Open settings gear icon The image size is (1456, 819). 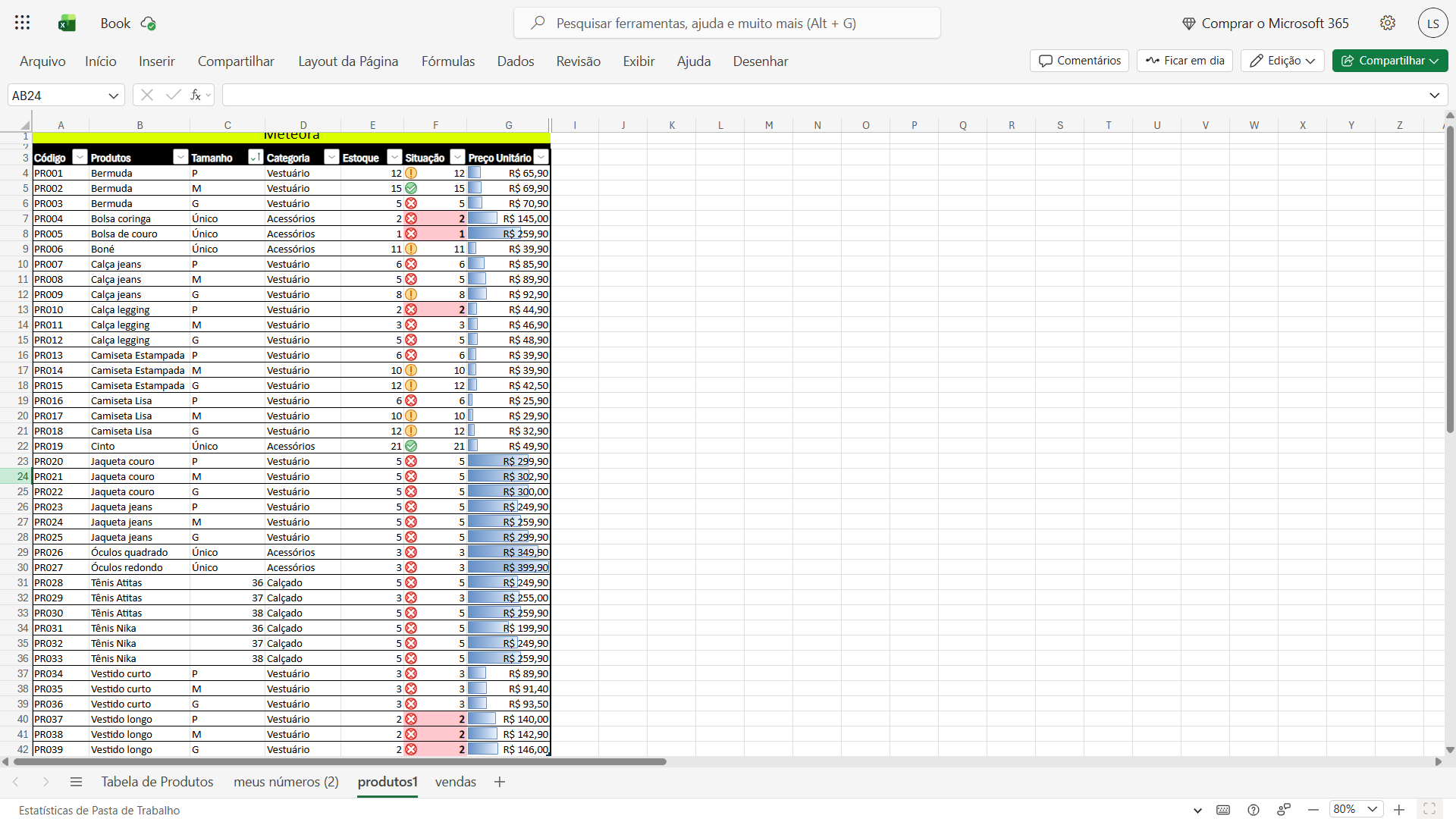(1388, 23)
